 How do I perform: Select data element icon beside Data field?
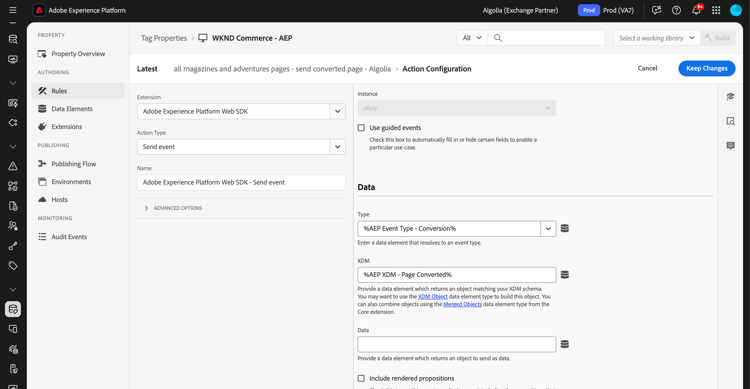coord(565,345)
